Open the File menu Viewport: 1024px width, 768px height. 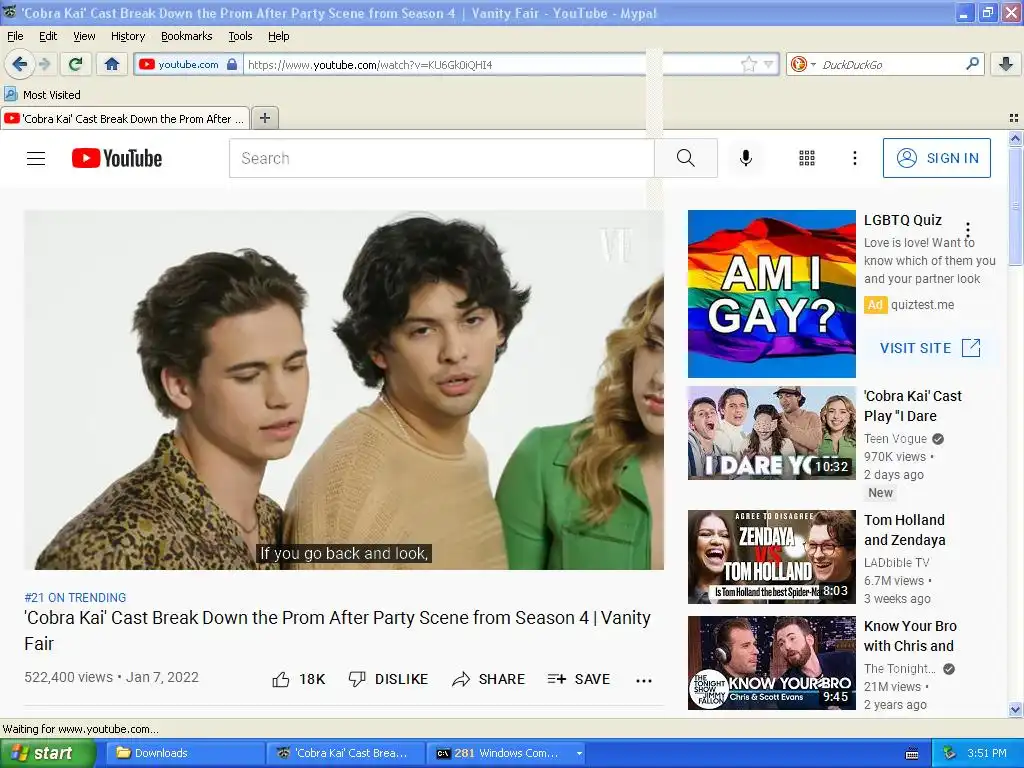pyautogui.click(x=15, y=36)
